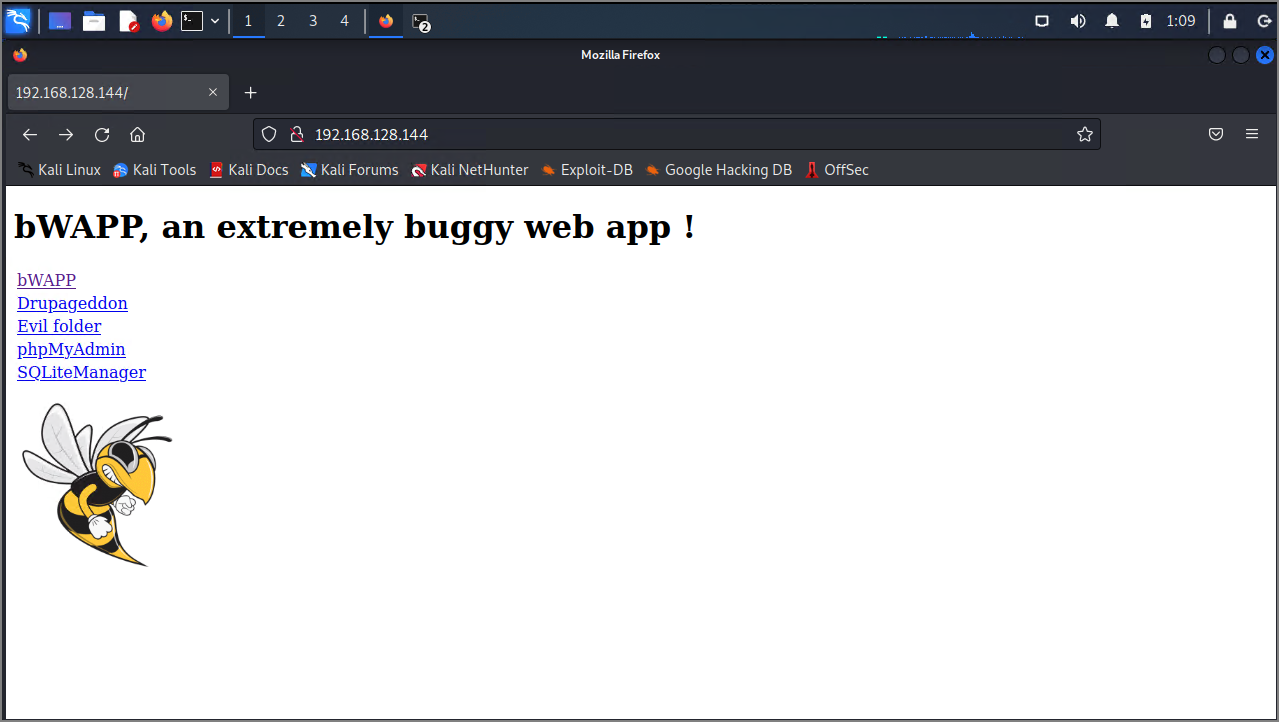Screen dimensions: 1279x722
Task: Switch to workspace 4
Action: (345, 20)
